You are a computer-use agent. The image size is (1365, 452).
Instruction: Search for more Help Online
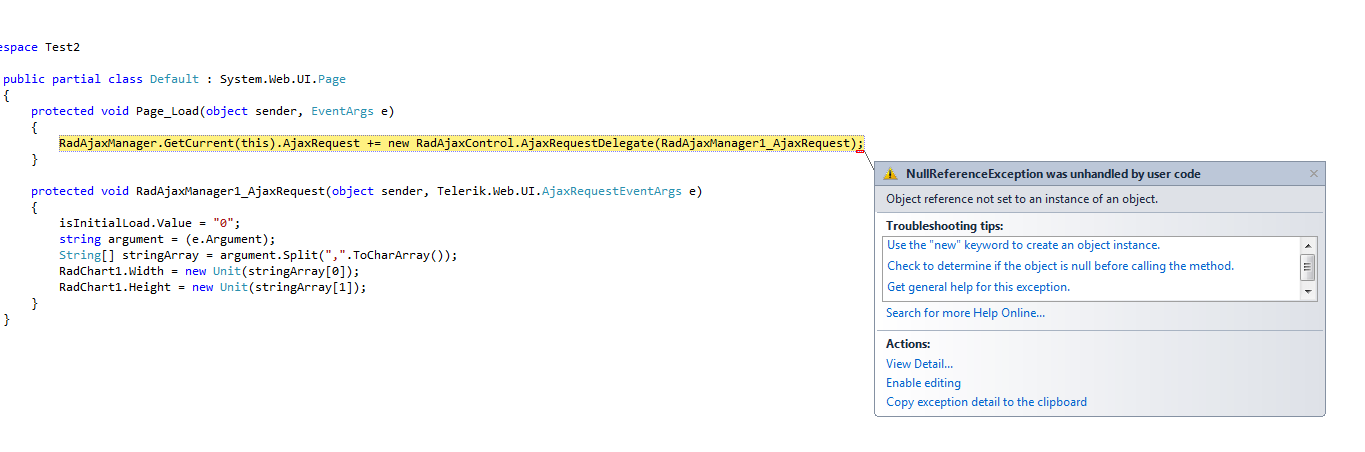(x=965, y=313)
